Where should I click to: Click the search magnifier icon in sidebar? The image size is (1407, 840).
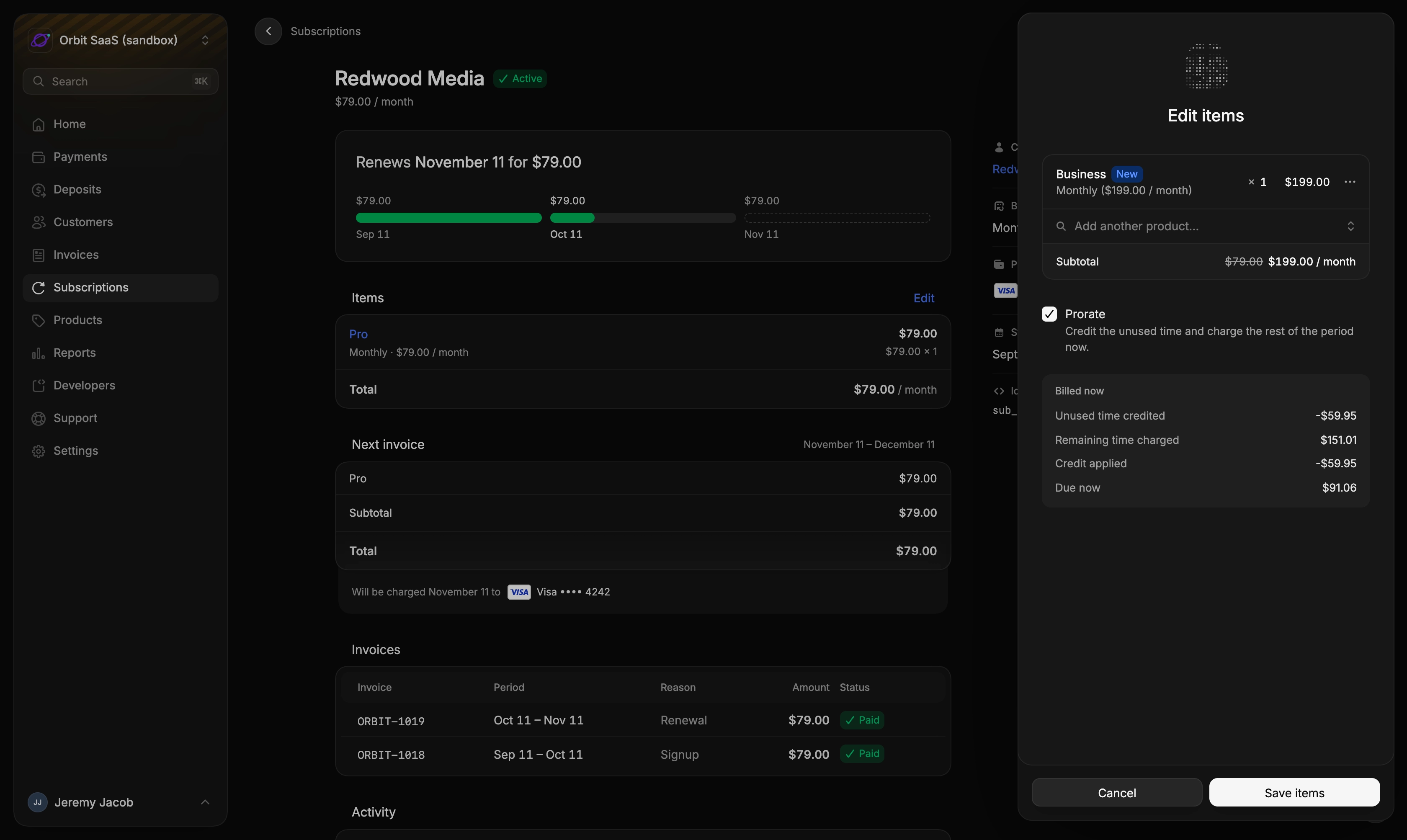(x=38, y=82)
